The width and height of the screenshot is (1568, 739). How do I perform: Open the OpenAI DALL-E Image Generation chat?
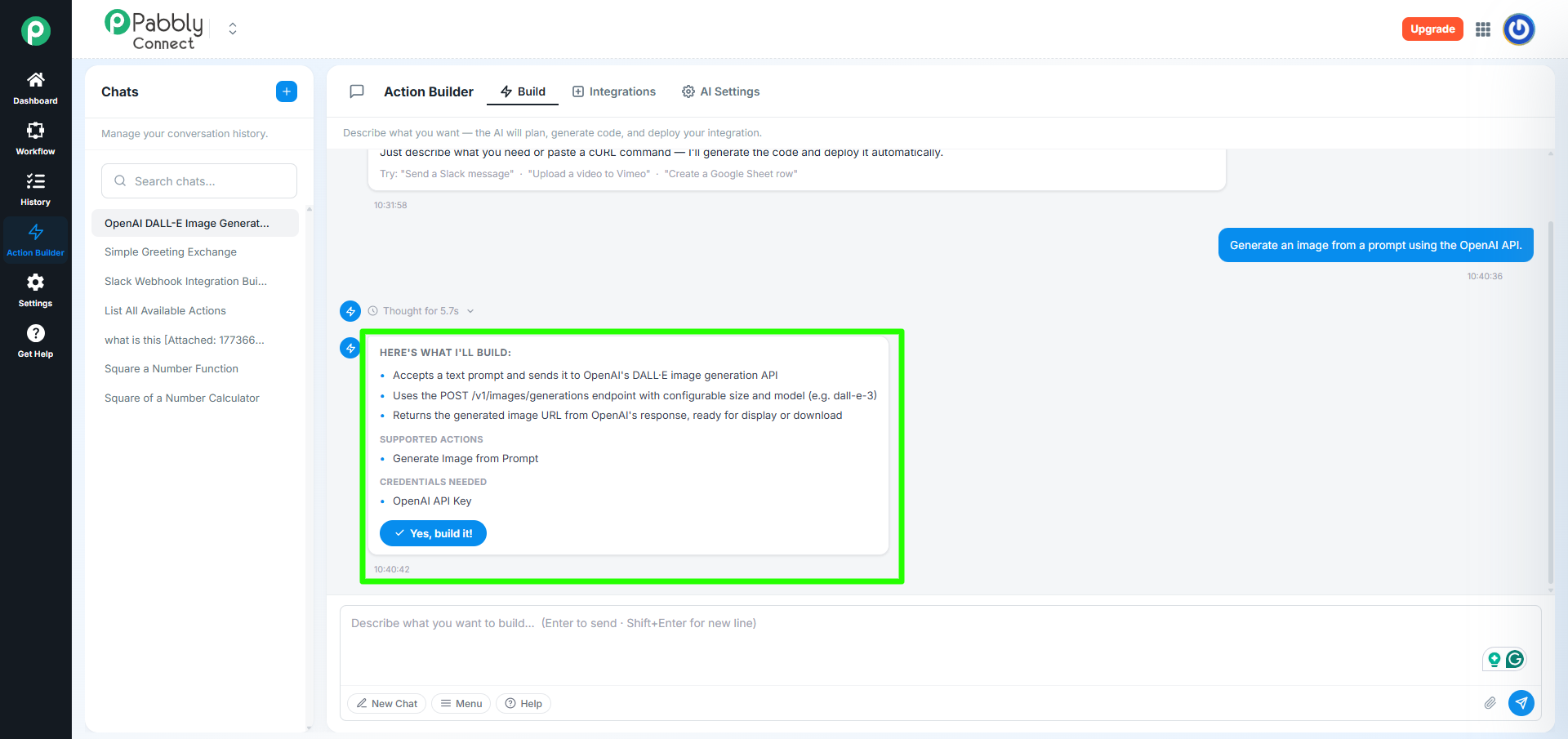pos(195,223)
